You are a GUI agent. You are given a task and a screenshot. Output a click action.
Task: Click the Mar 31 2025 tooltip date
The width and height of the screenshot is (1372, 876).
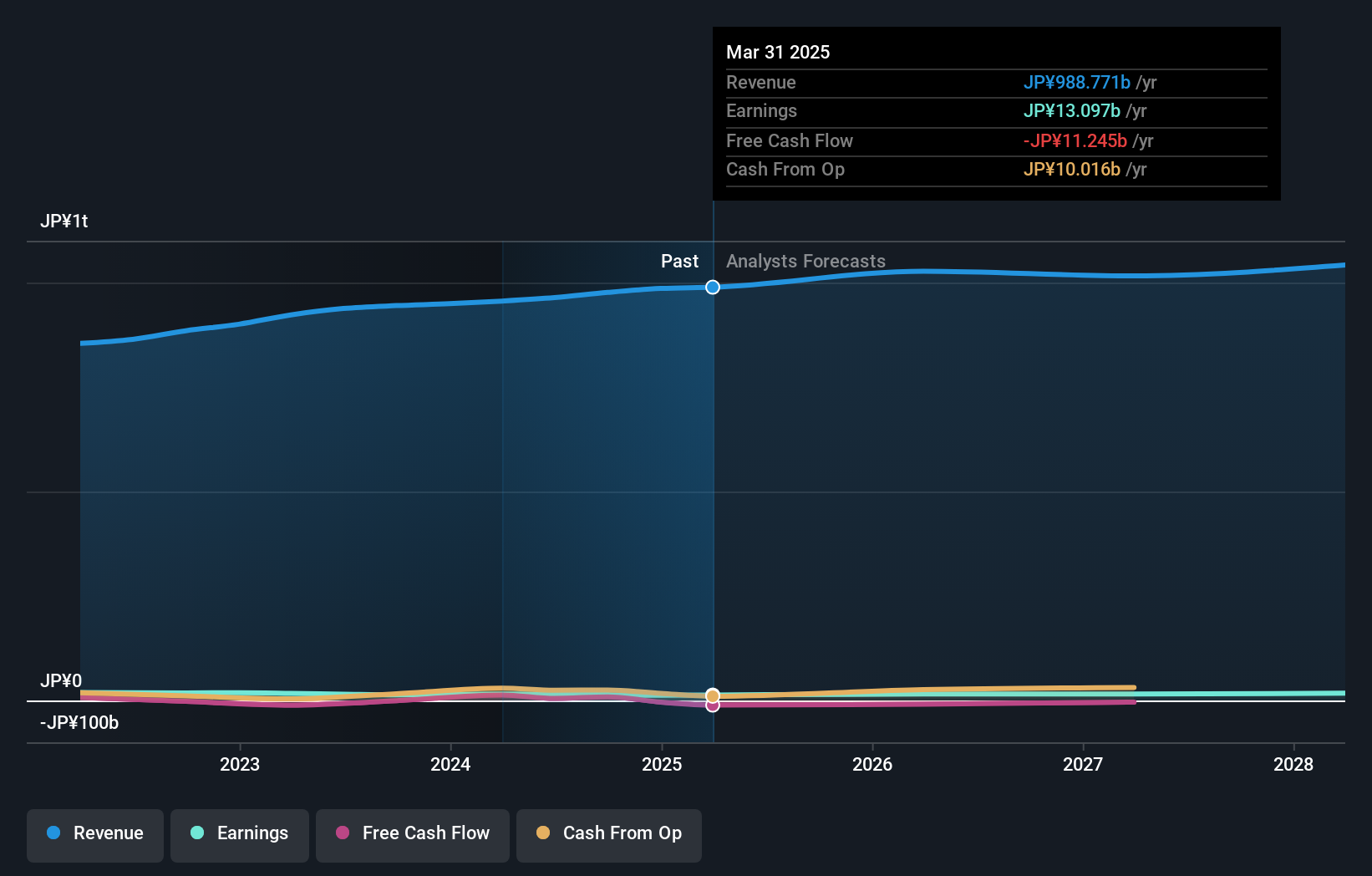point(778,52)
